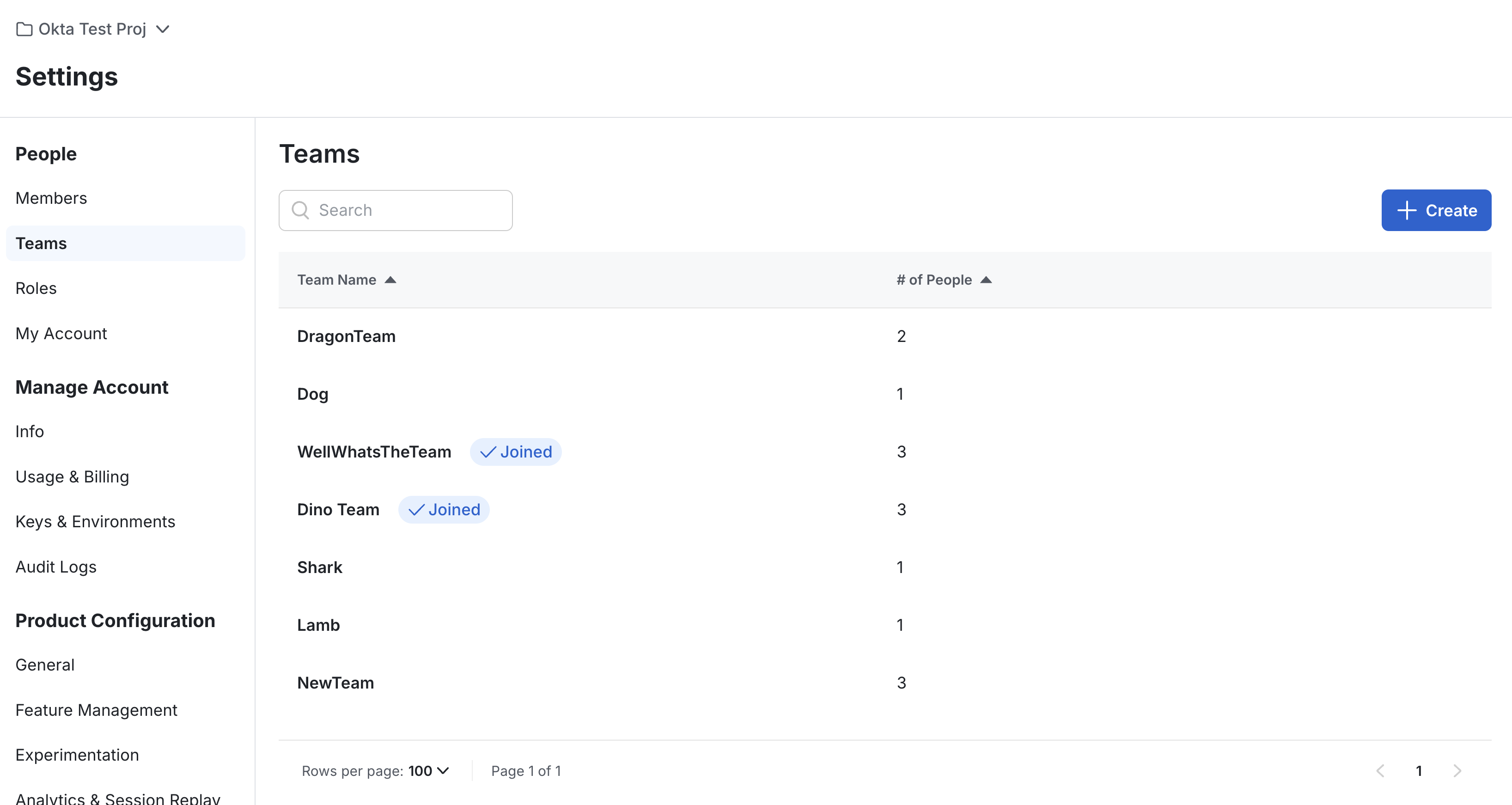Click the Create button
The width and height of the screenshot is (1512, 805).
(x=1436, y=210)
